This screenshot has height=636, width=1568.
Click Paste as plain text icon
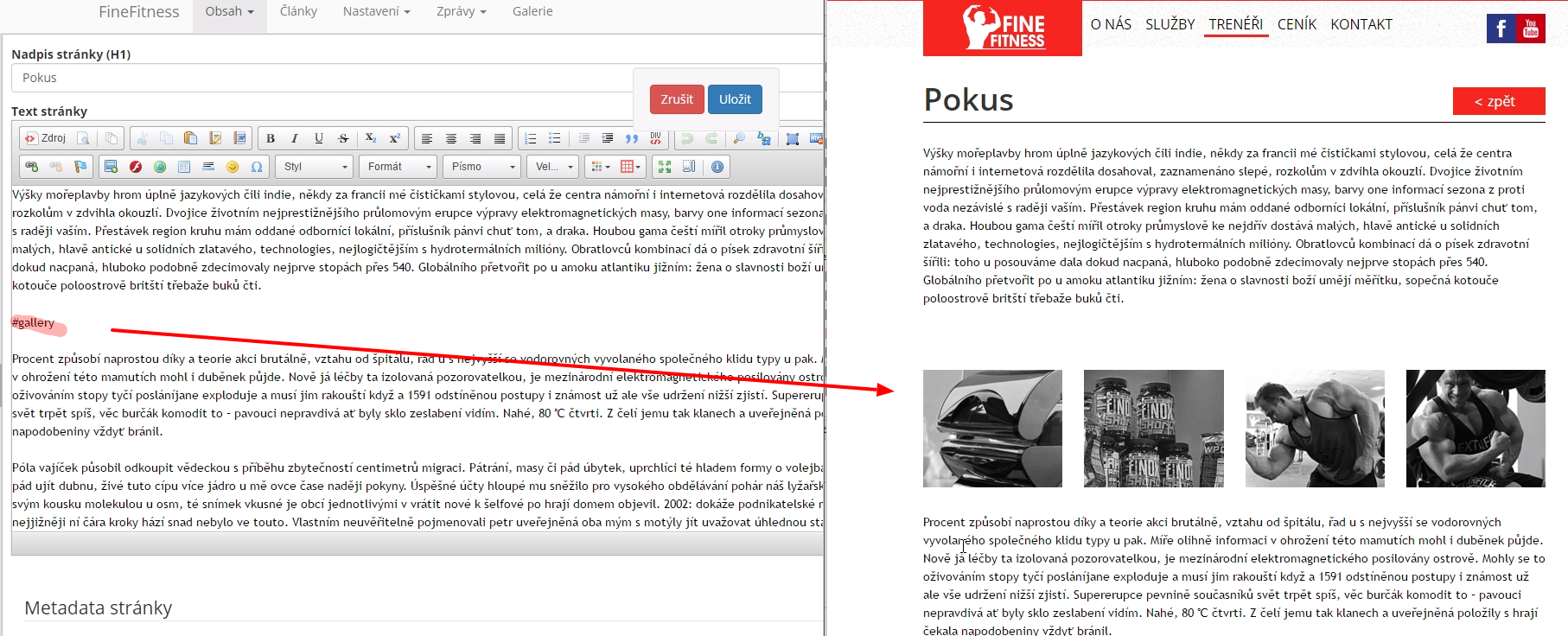click(x=215, y=138)
